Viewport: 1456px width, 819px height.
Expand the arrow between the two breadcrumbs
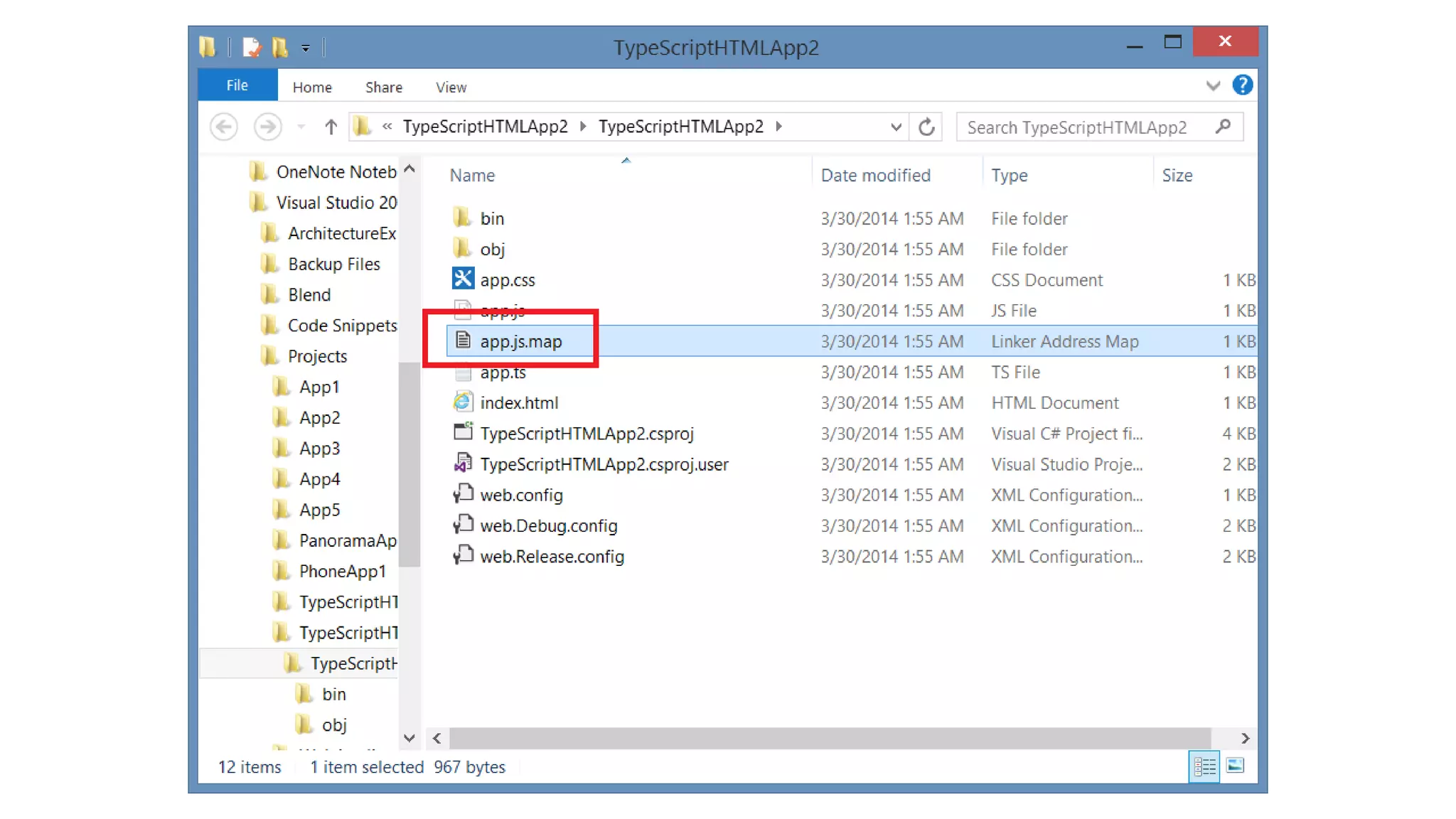(583, 127)
